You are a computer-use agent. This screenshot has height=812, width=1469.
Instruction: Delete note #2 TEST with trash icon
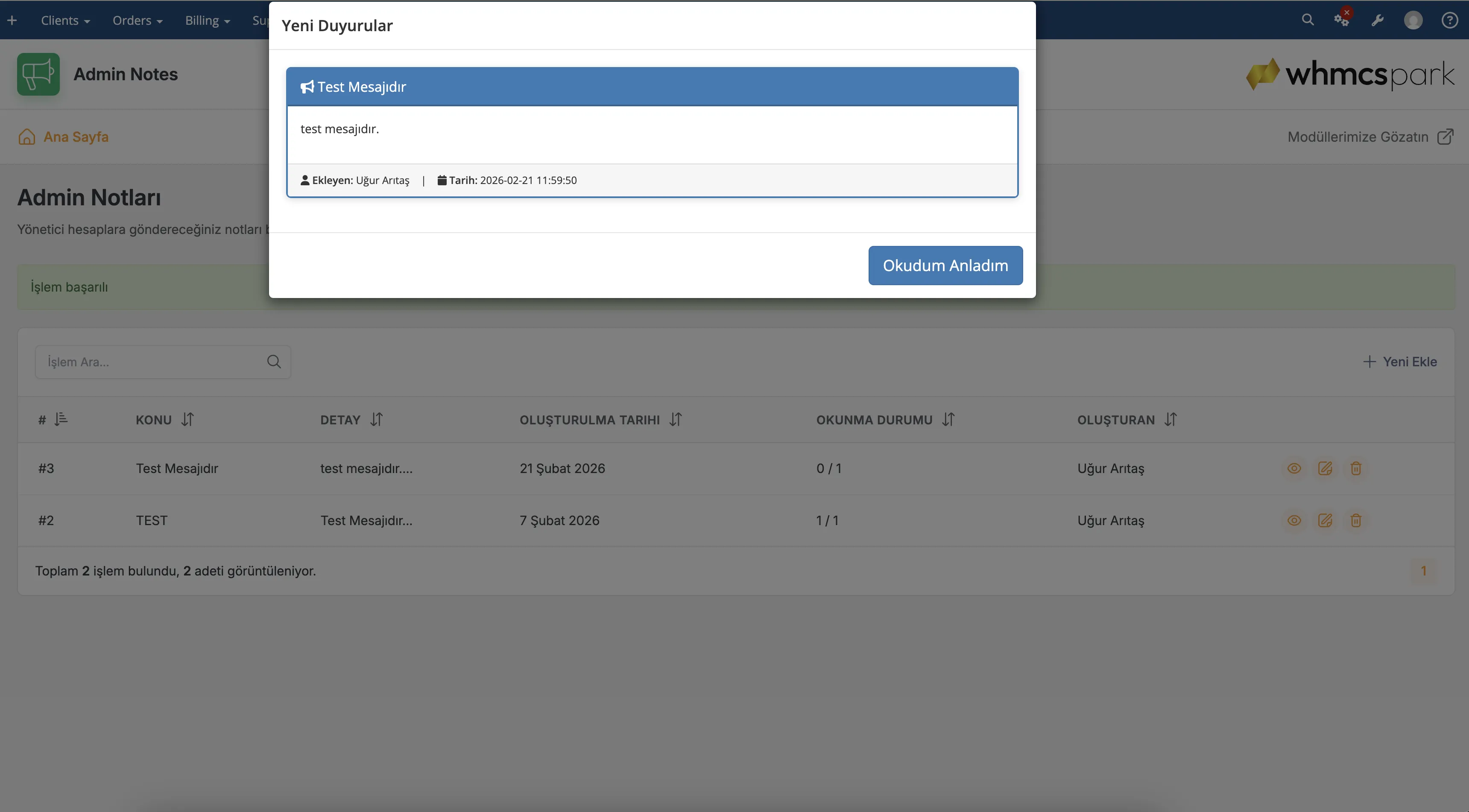tap(1355, 520)
